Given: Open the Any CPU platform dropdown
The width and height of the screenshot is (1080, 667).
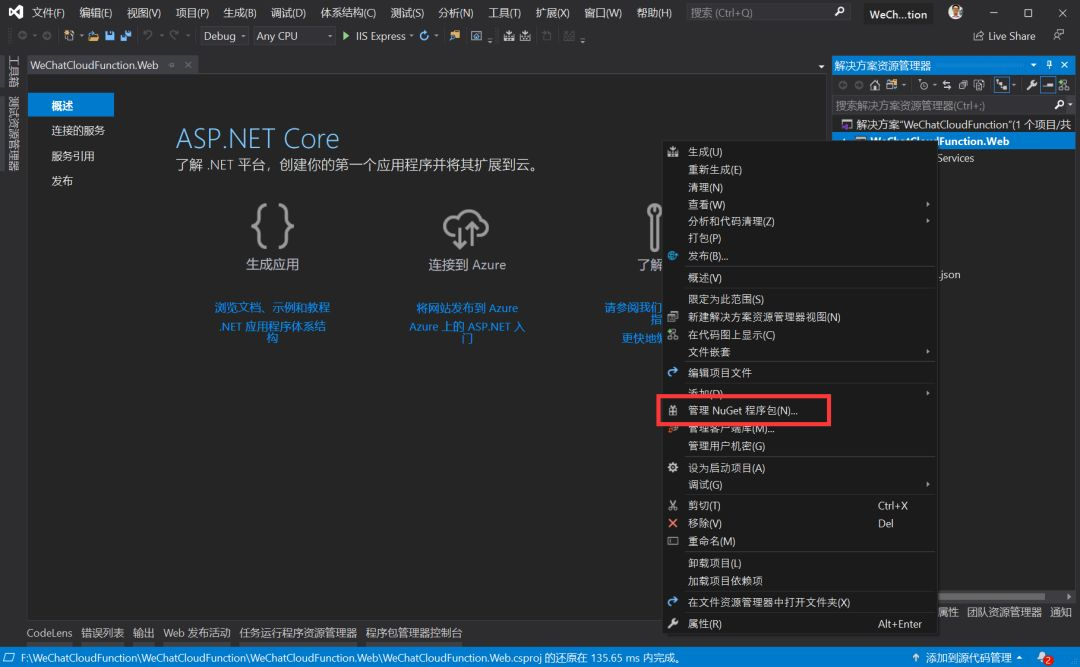Looking at the screenshot, I should point(294,36).
